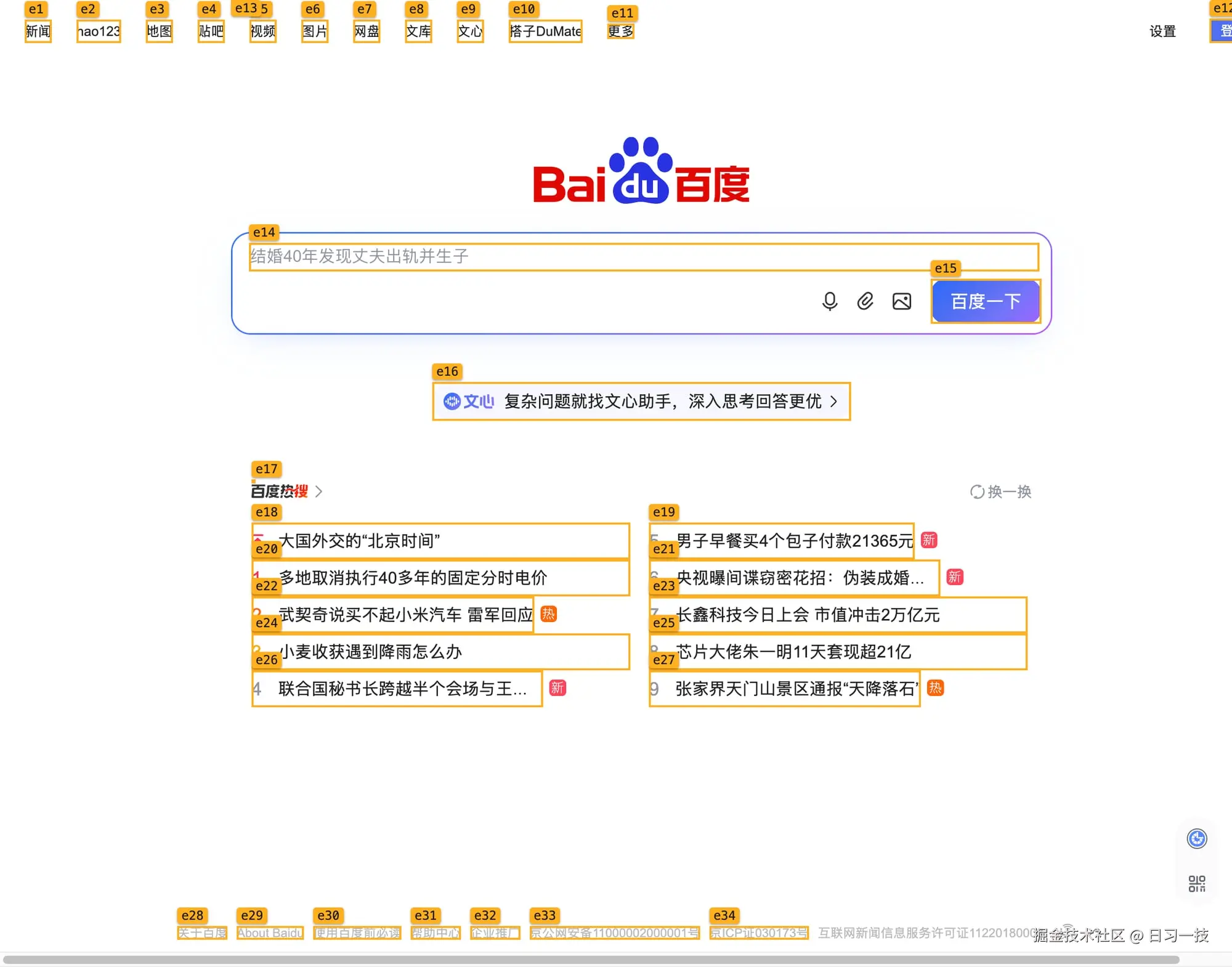
Task: Open 贴吧 in top navigation
Action: [211, 31]
